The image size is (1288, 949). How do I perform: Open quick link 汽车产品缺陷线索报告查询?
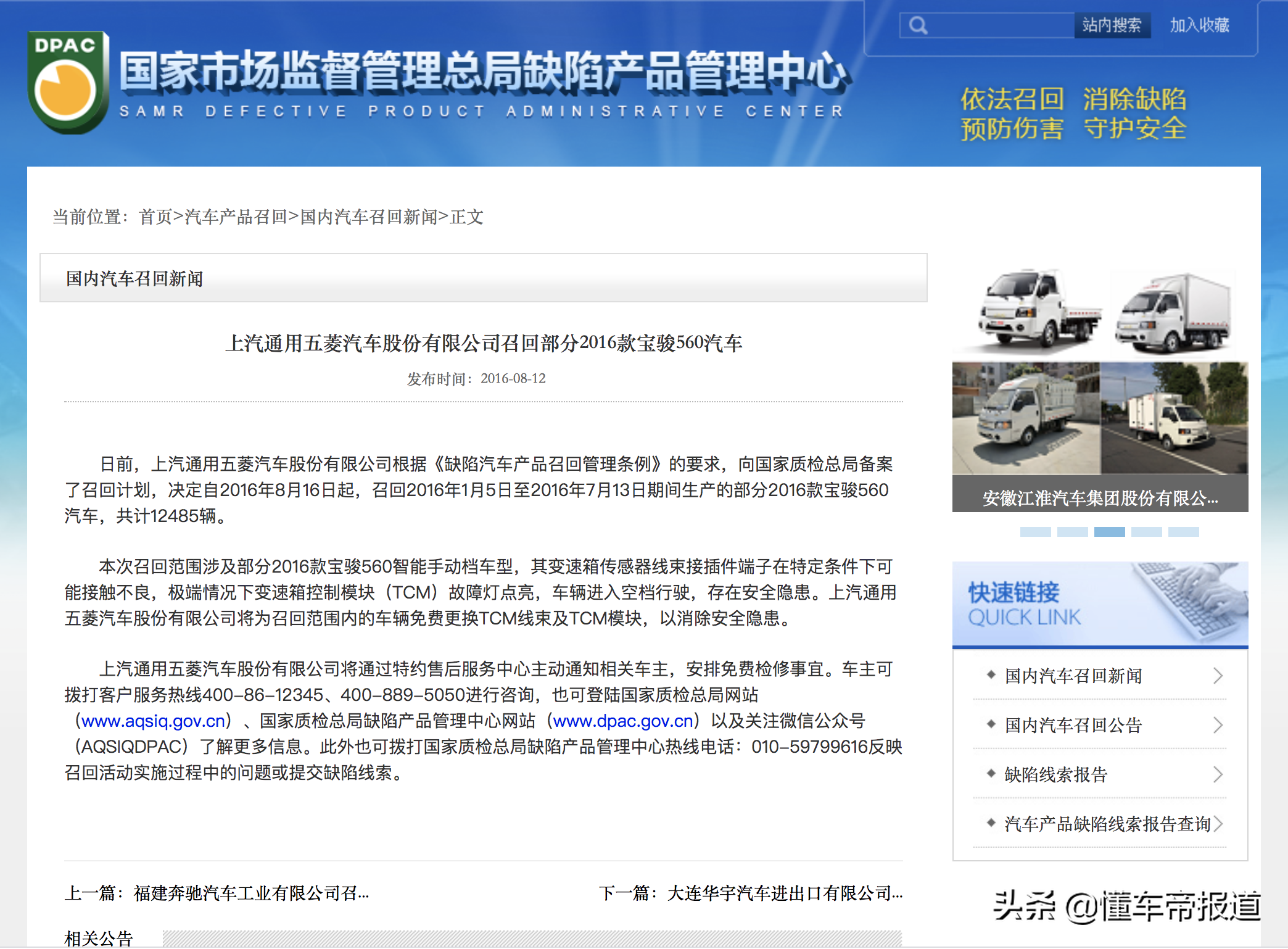pyautogui.click(x=1107, y=824)
